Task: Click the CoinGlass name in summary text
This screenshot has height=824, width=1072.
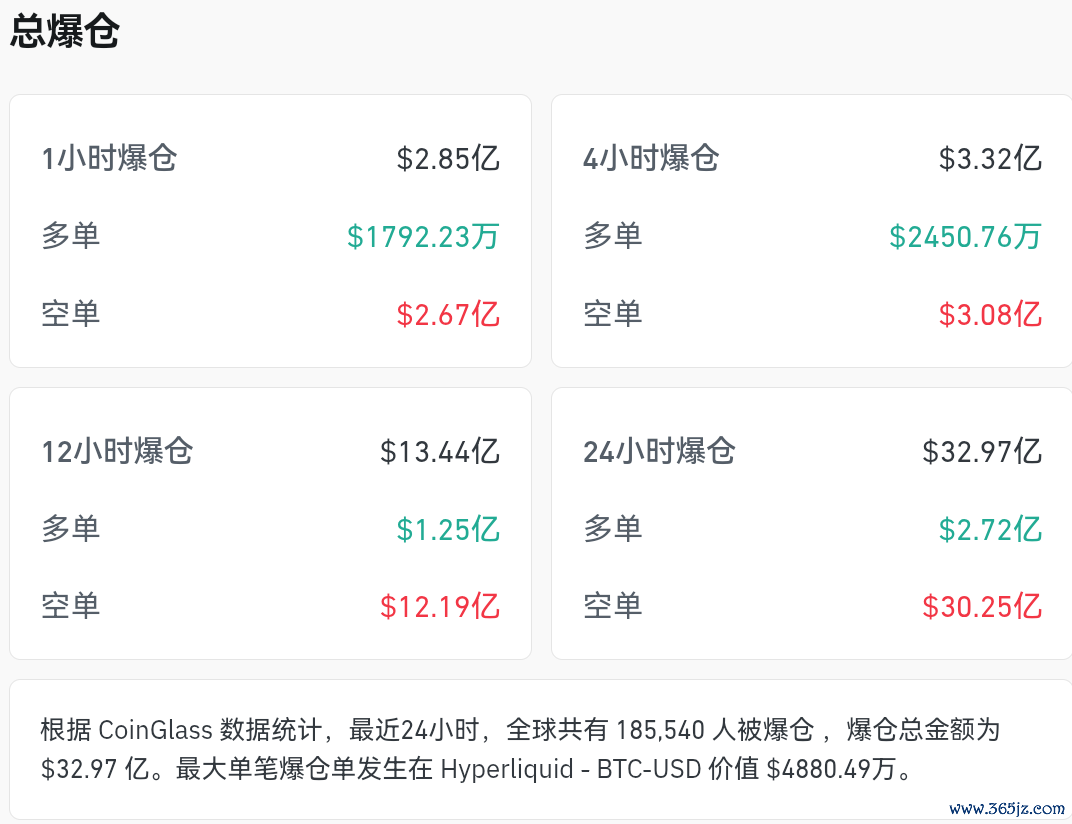Action: click(156, 730)
